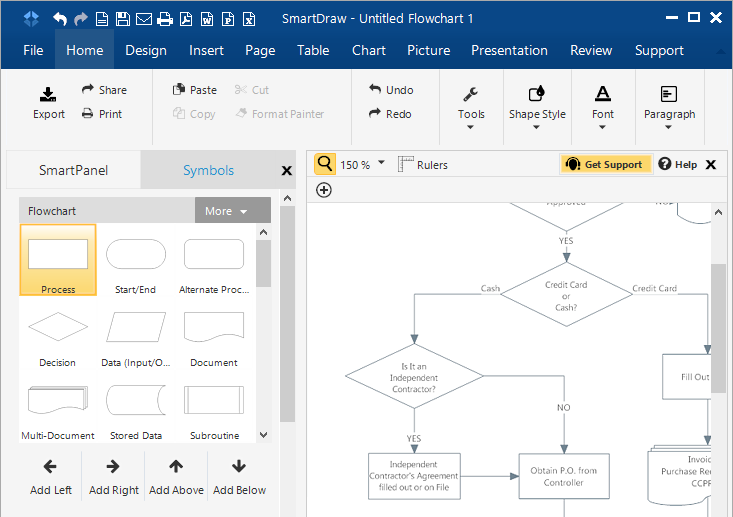
Task: Open the Paragraph dropdown
Action: pyautogui.click(x=669, y=108)
